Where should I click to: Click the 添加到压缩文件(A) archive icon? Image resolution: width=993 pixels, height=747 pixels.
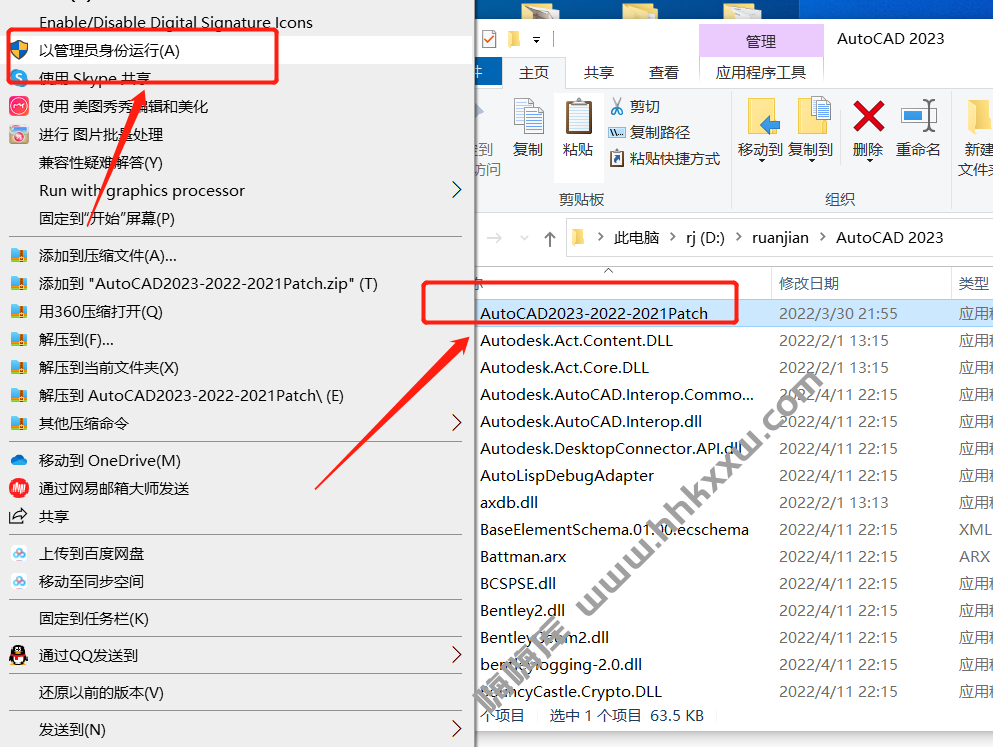(x=19, y=256)
